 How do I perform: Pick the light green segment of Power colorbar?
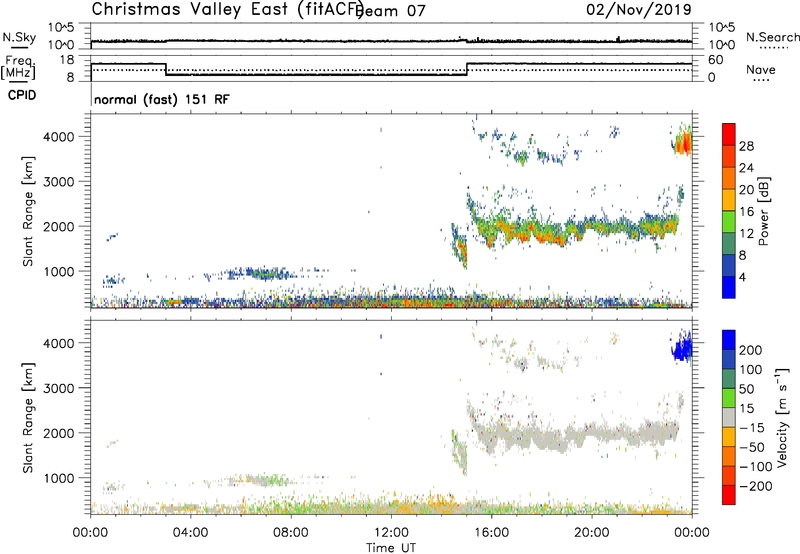(729, 221)
